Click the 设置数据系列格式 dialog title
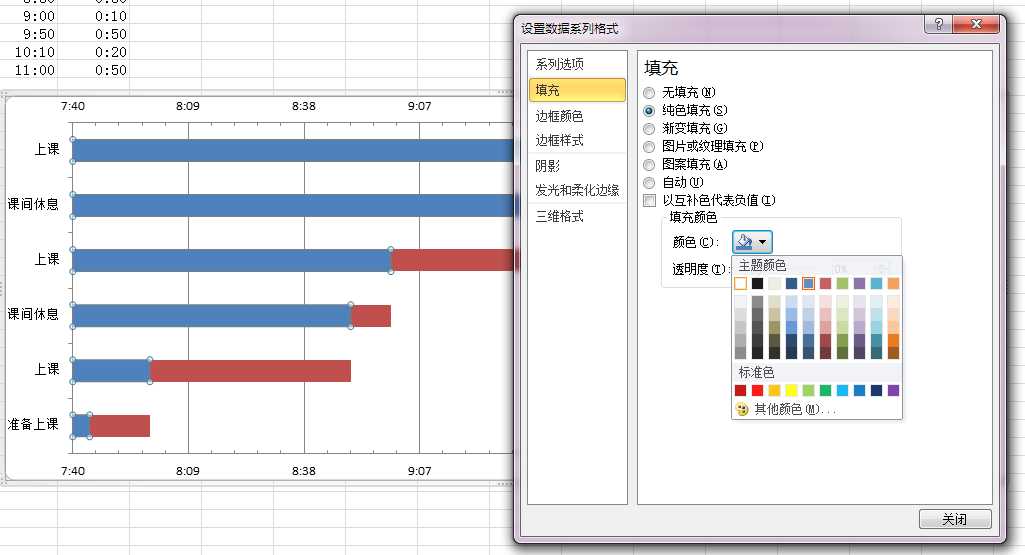Viewport: 1025px width, 555px height. (569, 29)
